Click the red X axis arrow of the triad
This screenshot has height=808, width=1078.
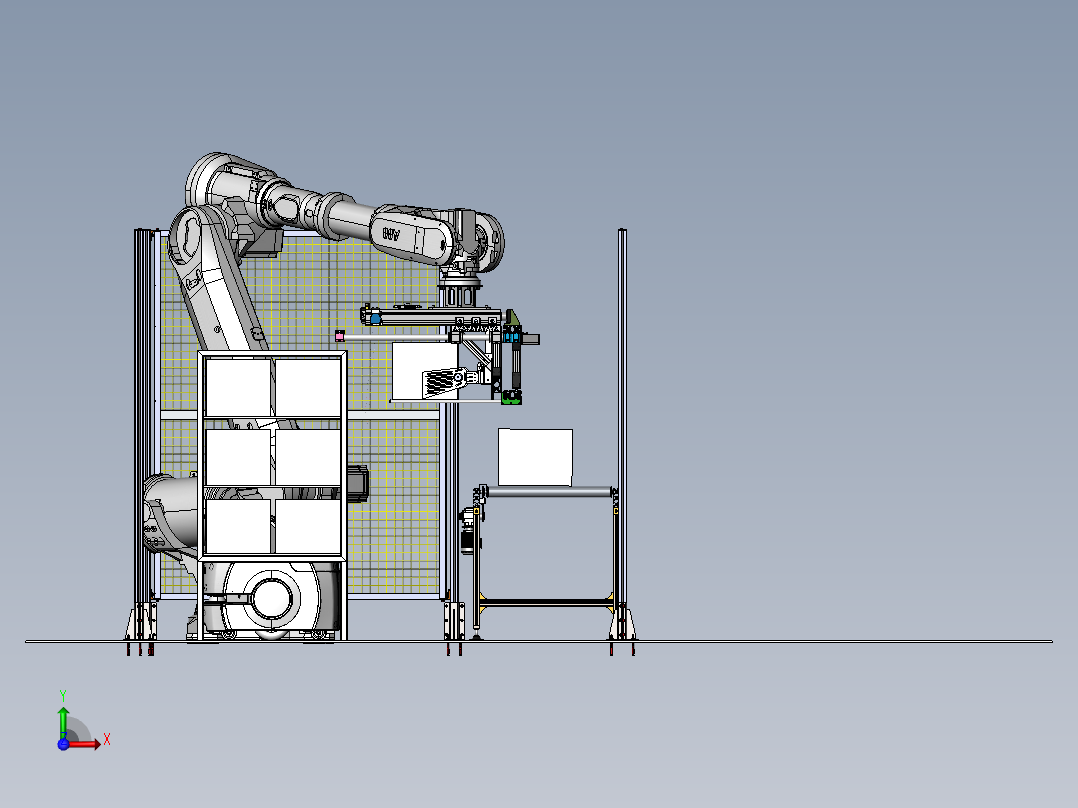[x=85, y=743]
